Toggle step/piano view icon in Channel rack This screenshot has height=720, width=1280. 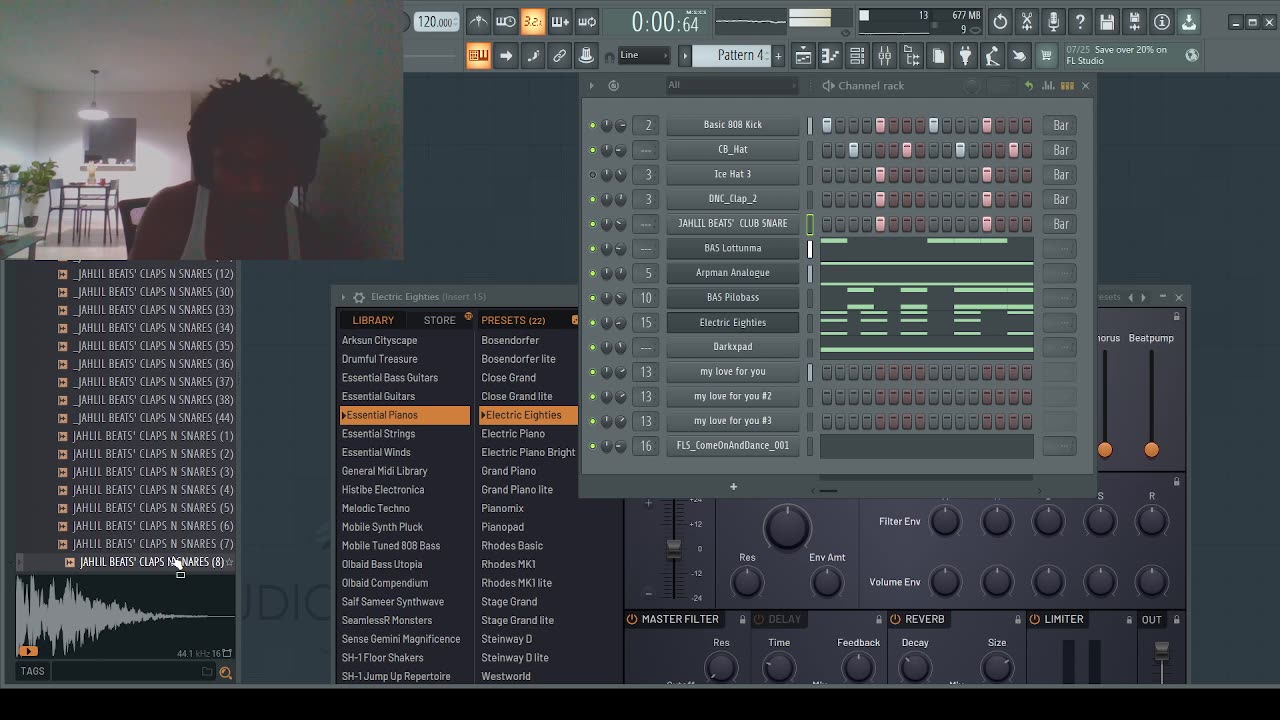click(1067, 86)
